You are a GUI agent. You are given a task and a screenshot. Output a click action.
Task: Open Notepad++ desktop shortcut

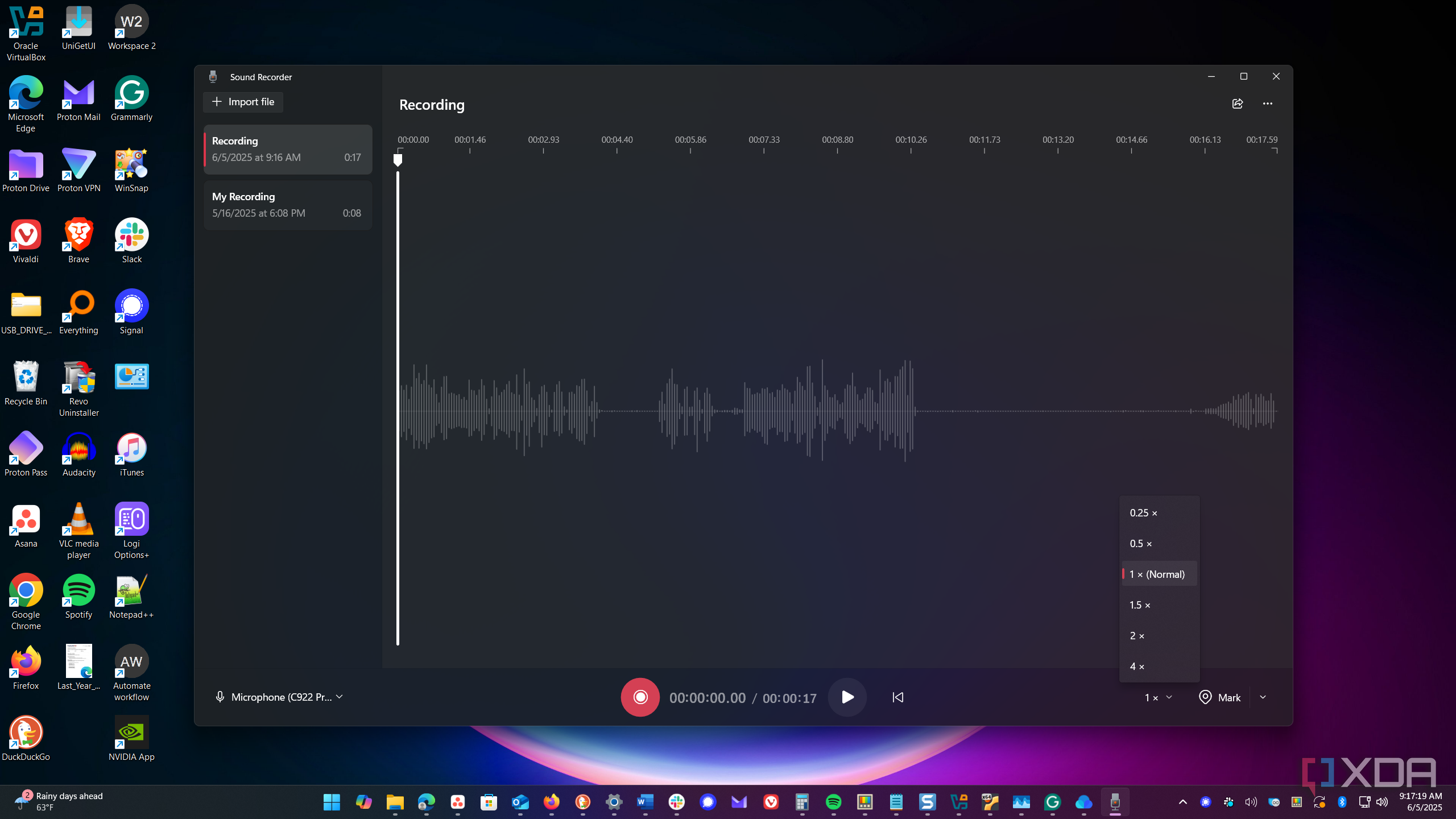(x=131, y=597)
